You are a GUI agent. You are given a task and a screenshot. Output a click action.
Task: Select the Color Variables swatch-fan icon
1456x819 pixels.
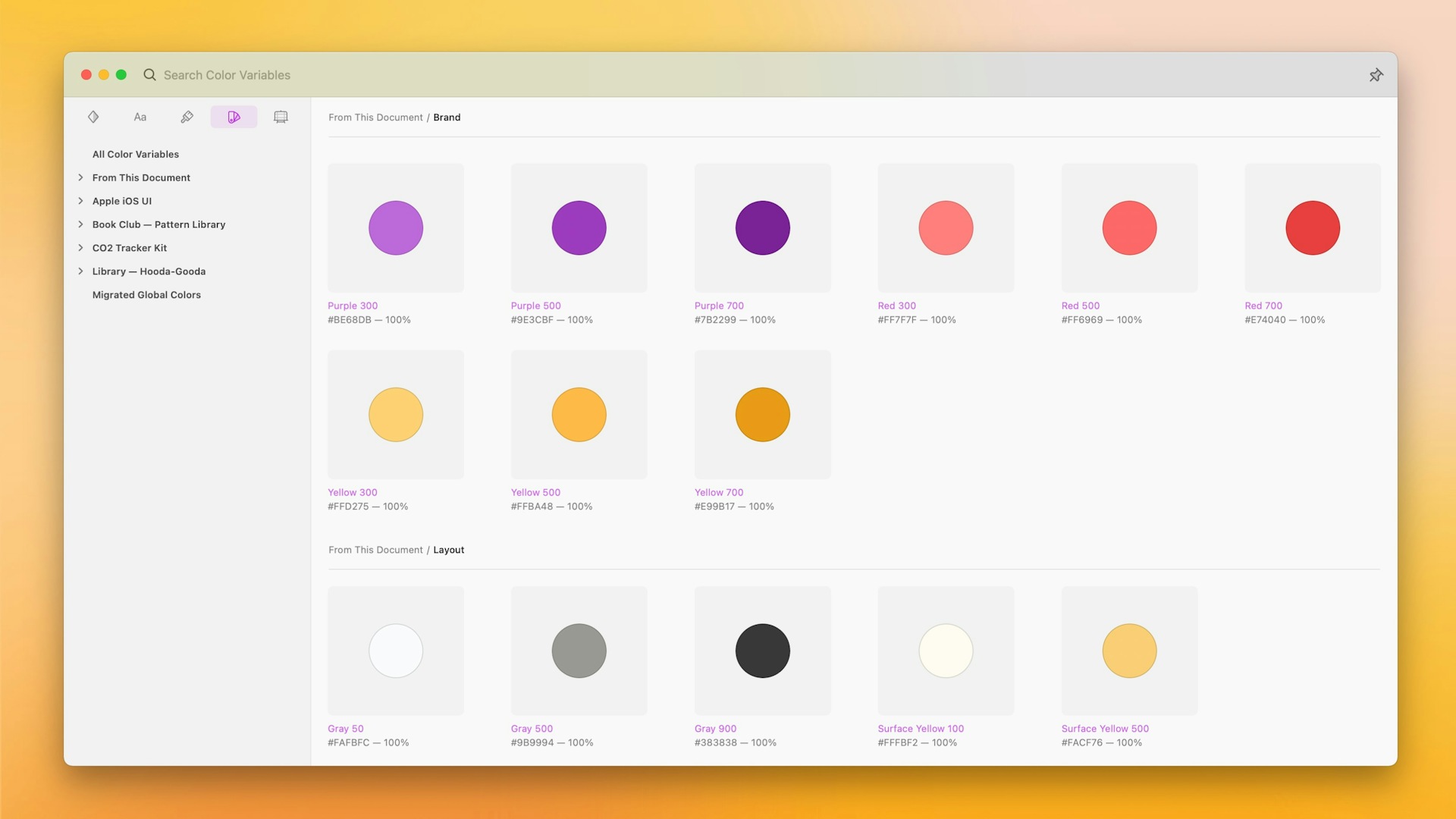[x=234, y=117]
